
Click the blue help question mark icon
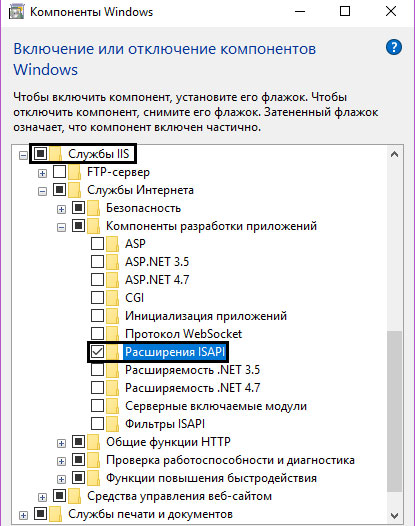pos(394,47)
